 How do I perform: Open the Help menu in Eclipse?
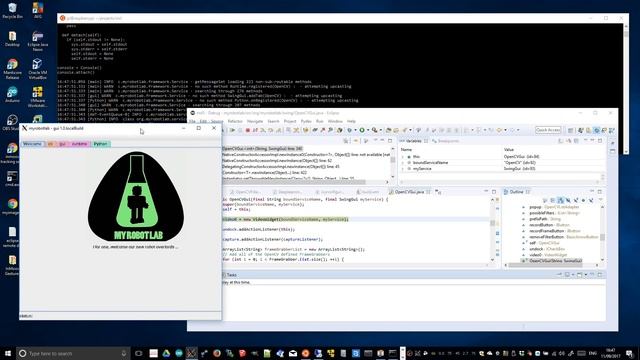(351, 121)
